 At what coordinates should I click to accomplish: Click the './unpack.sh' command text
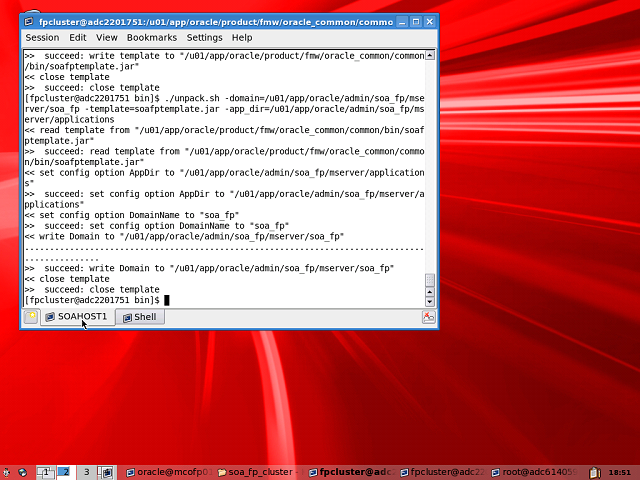(x=192, y=98)
